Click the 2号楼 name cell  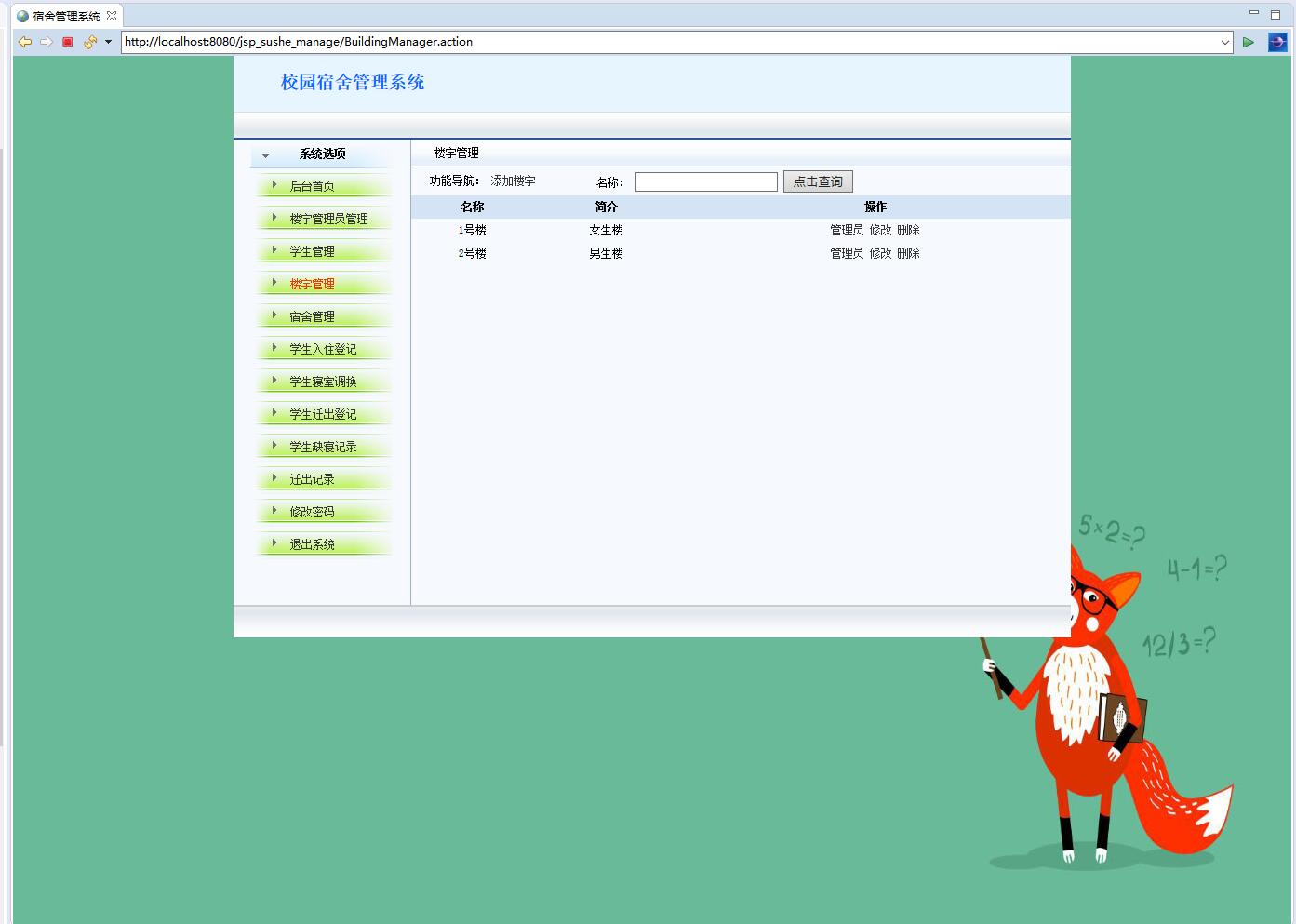pos(473,253)
